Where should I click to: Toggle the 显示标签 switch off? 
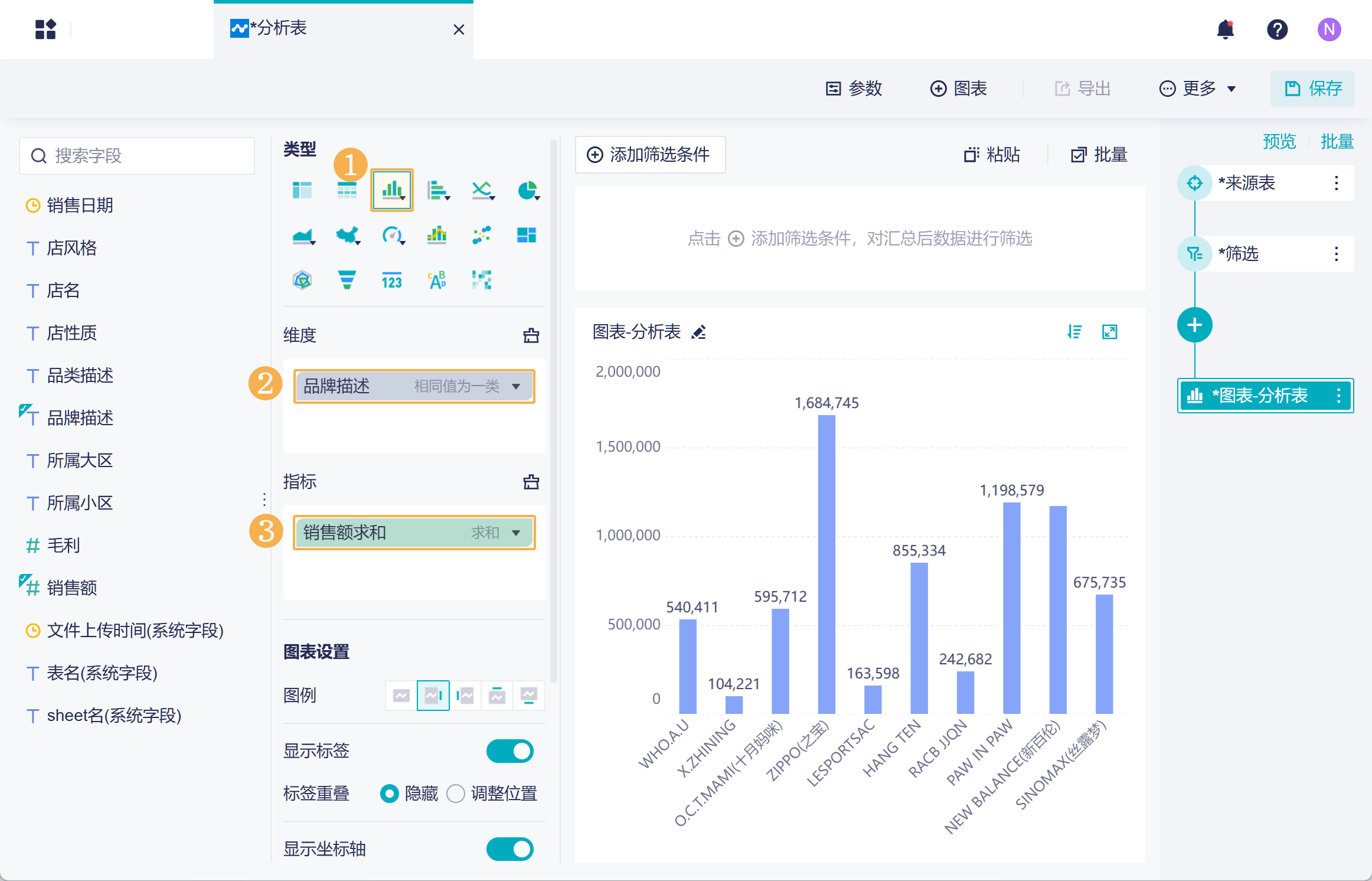pos(509,751)
